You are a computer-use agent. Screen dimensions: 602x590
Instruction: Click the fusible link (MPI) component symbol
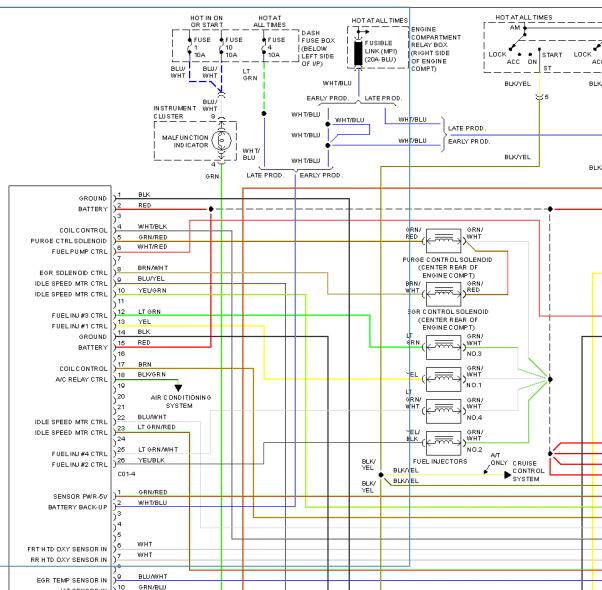[x=358, y=53]
